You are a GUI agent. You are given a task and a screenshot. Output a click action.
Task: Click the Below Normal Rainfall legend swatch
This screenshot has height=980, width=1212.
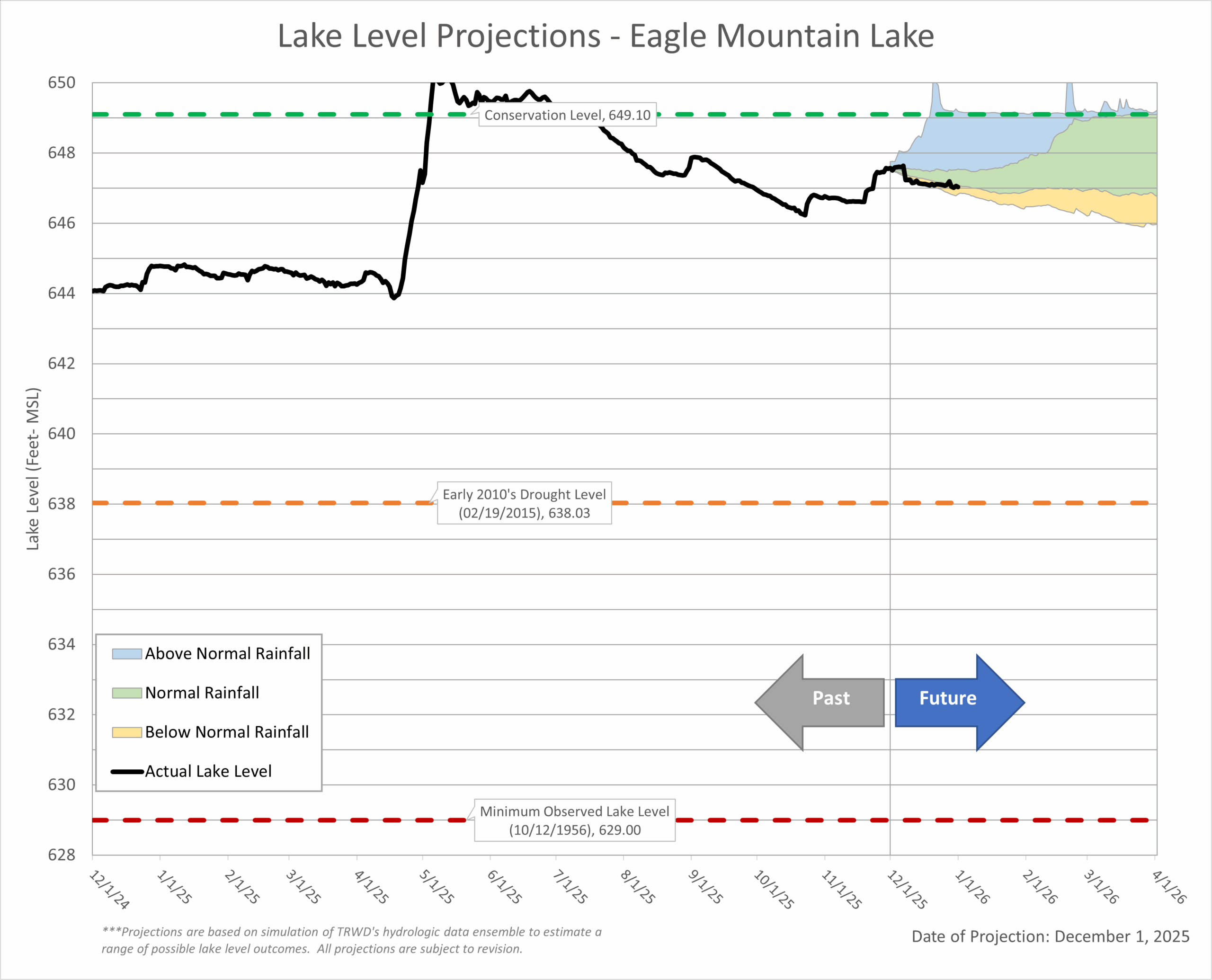tap(126, 732)
